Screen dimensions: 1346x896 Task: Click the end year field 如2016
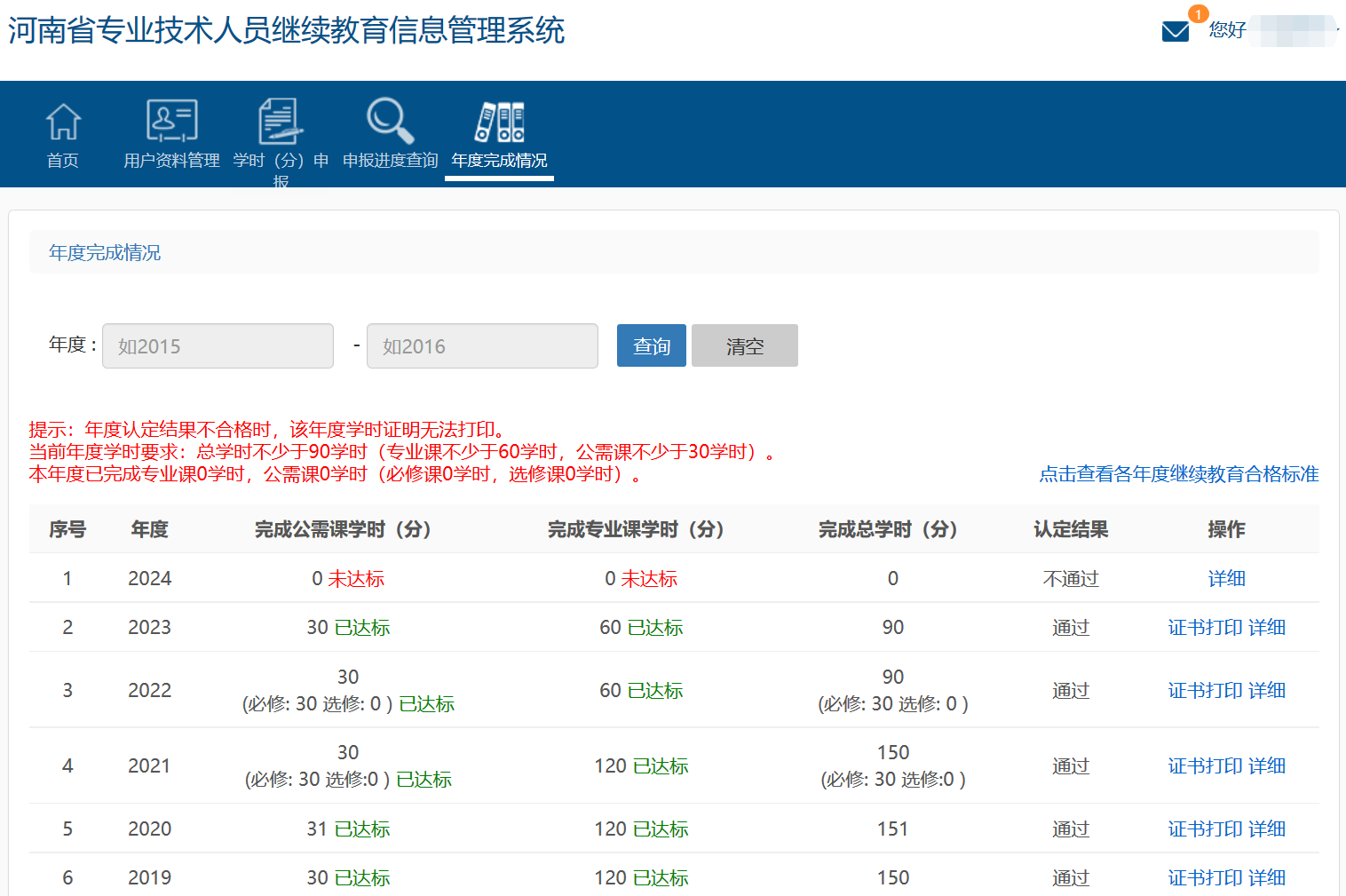pyautogui.click(x=482, y=345)
